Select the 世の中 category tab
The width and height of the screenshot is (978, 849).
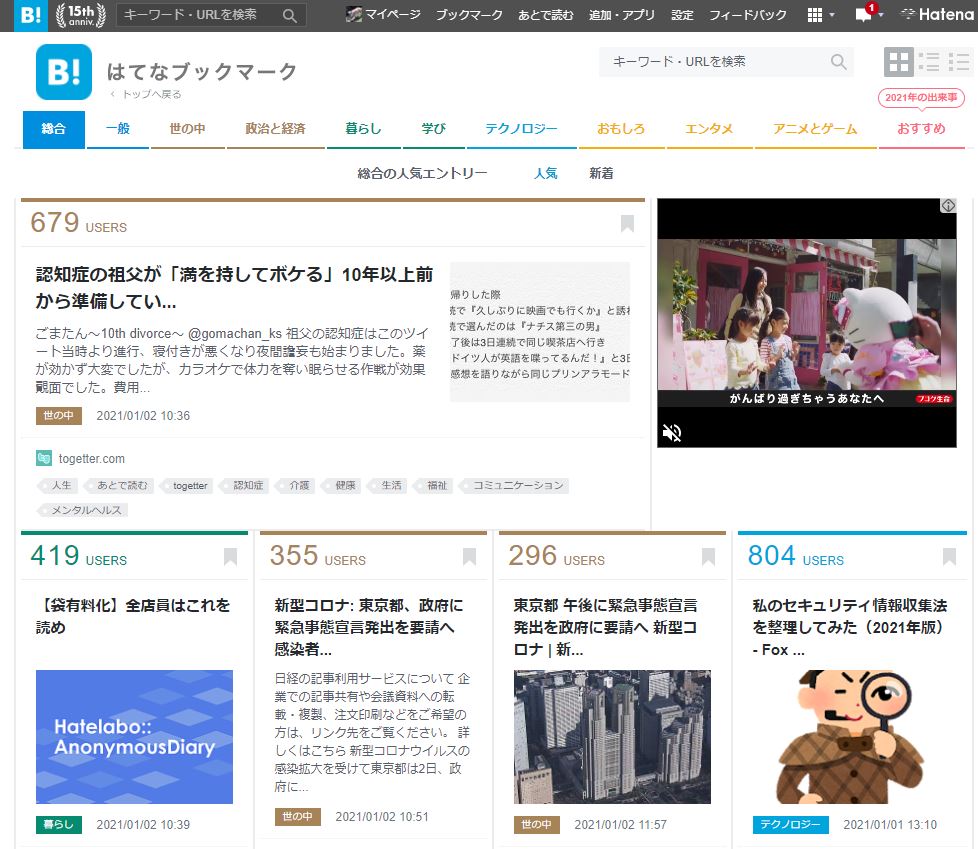pyautogui.click(x=187, y=129)
